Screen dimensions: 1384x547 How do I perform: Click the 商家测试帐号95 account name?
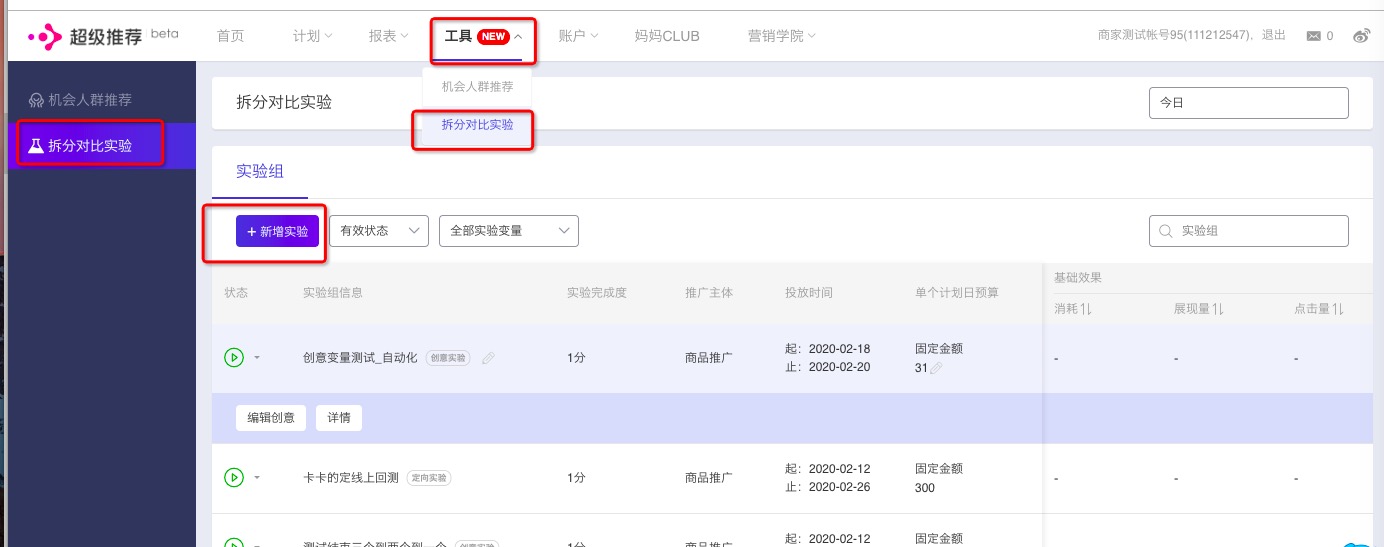pyautogui.click(x=1175, y=35)
